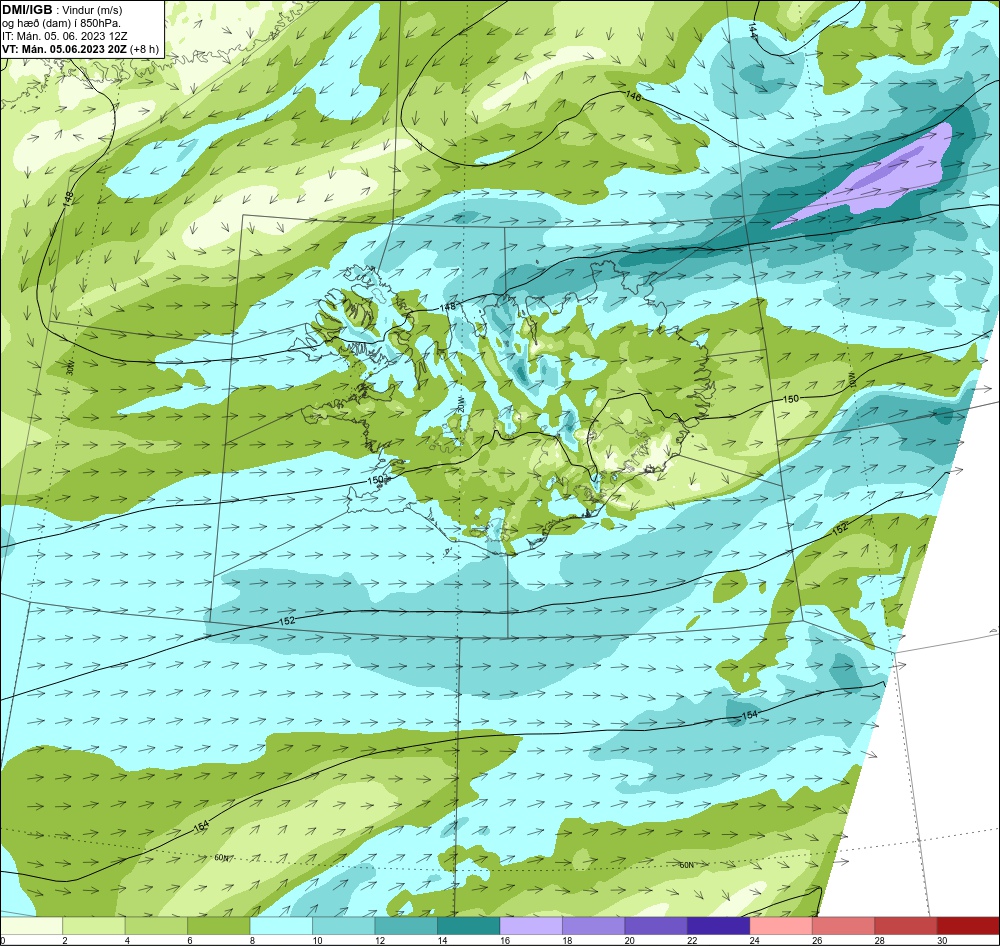Click the salmon legend swatch between 26 and 28

[844, 926]
